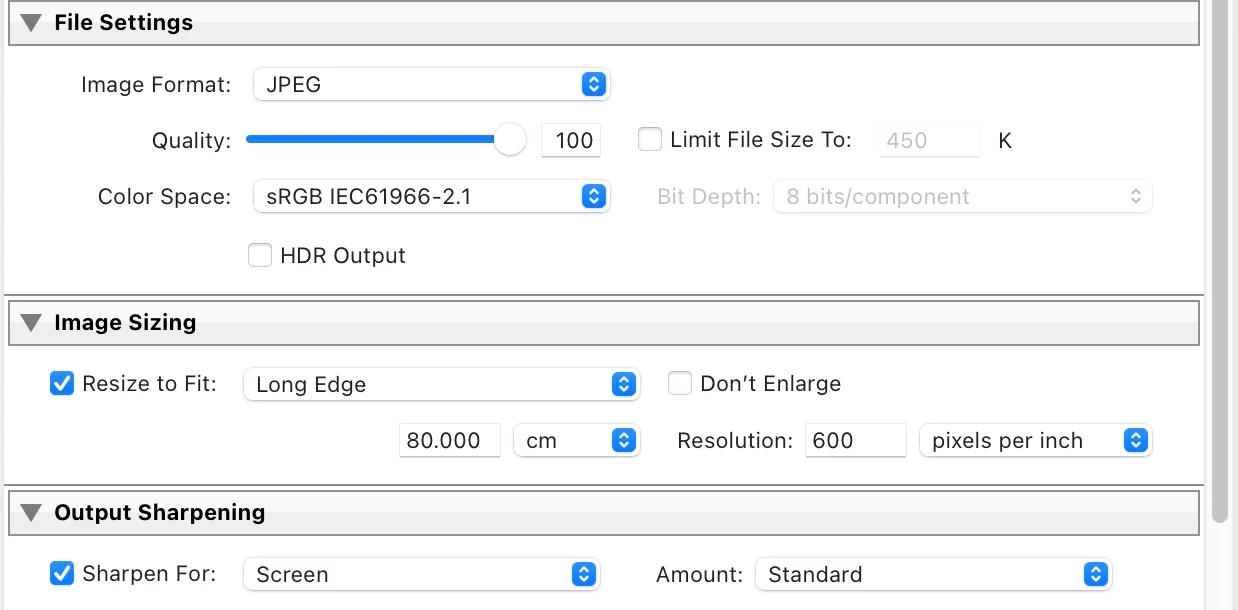This screenshot has height=610, width=1238.
Task: Click the 80.000 size input field
Action: coord(450,440)
